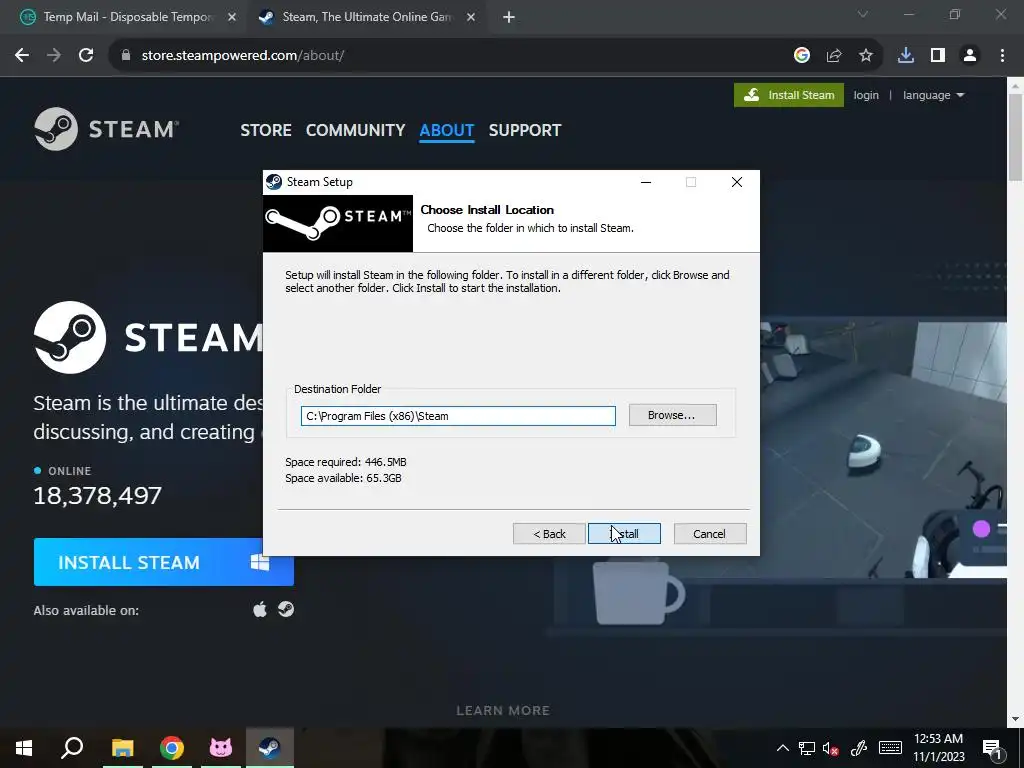Open Windows Start menu
The height and width of the screenshot is (768, 1024).
(x=24, y=748)
